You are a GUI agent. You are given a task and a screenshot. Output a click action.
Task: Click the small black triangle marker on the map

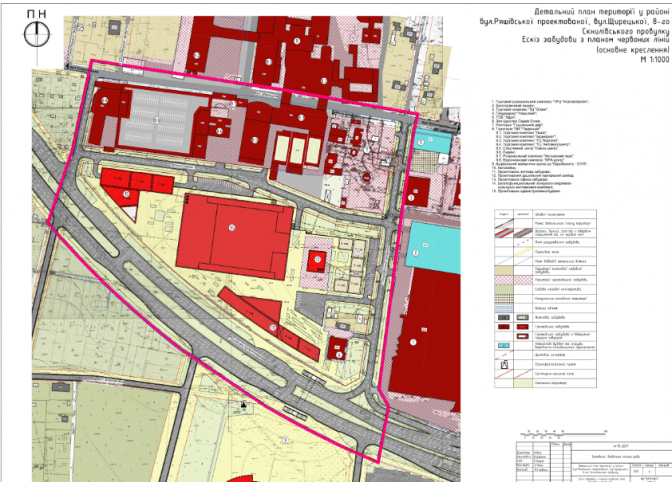point(242,404)
